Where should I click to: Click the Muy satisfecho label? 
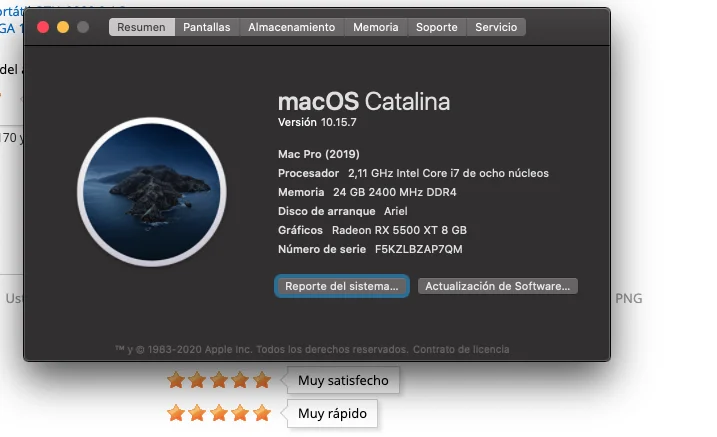343,380
